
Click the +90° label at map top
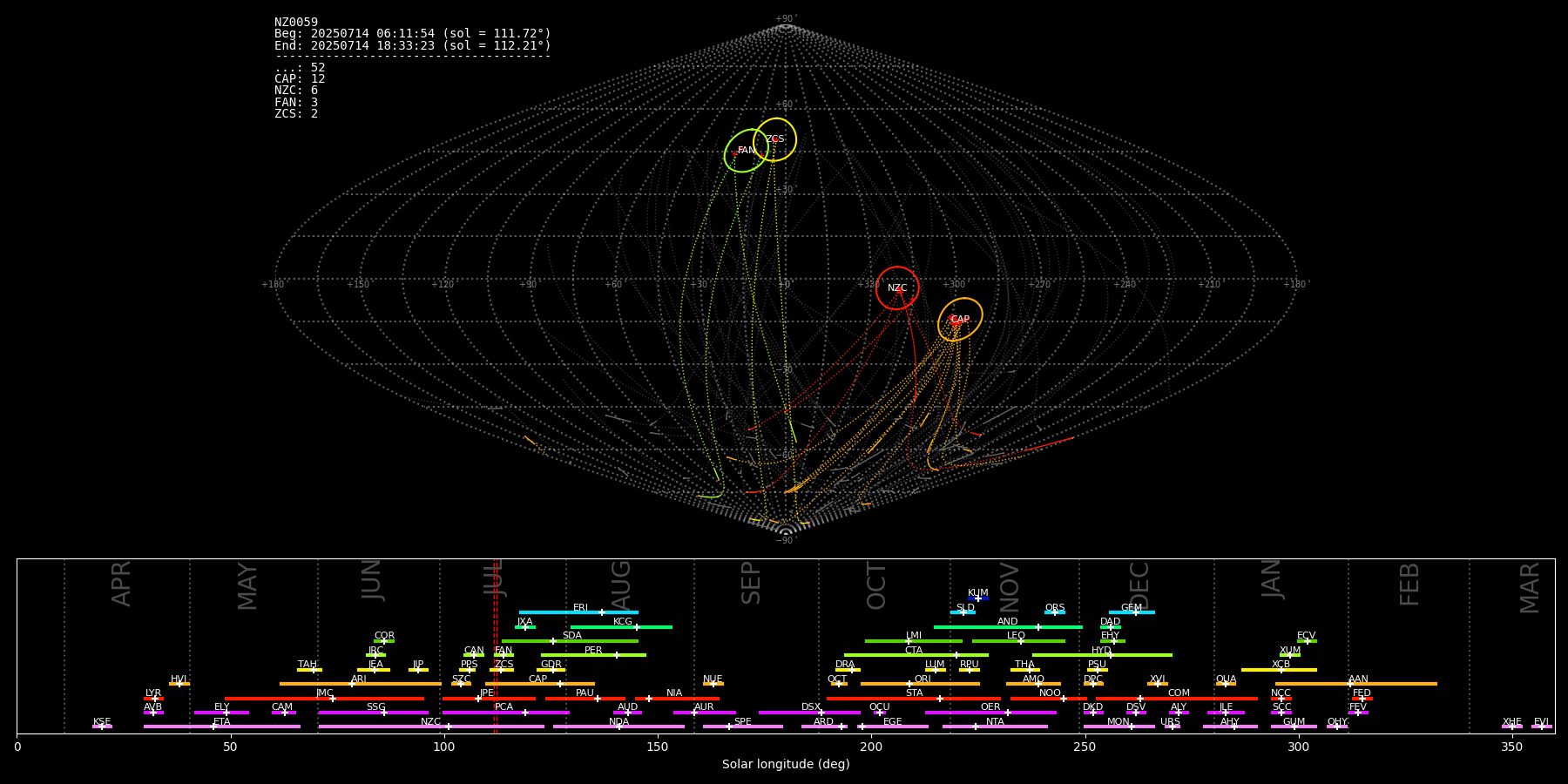tap(786, 19)
